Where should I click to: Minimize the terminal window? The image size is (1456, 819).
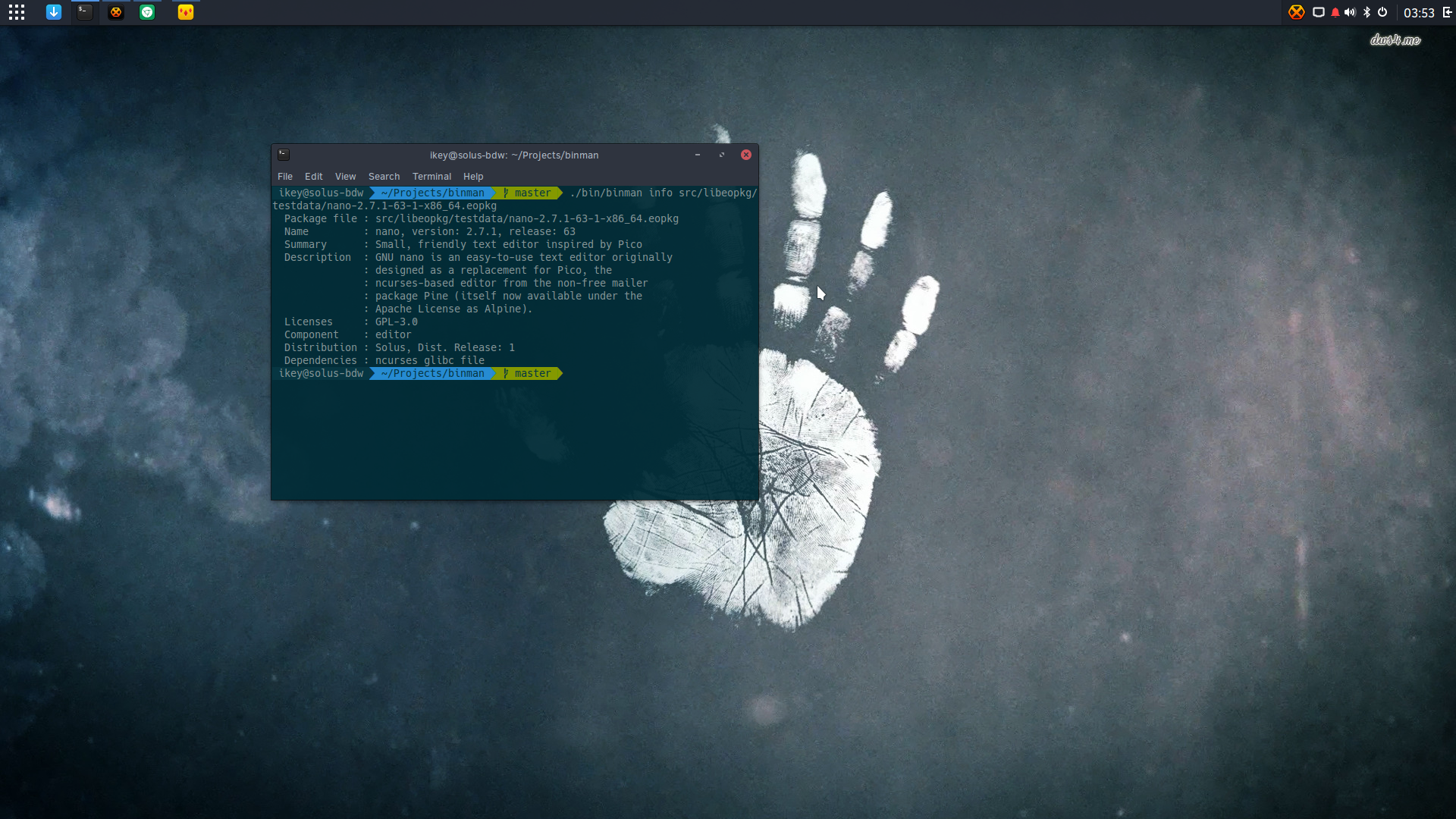tap(698, 155)
